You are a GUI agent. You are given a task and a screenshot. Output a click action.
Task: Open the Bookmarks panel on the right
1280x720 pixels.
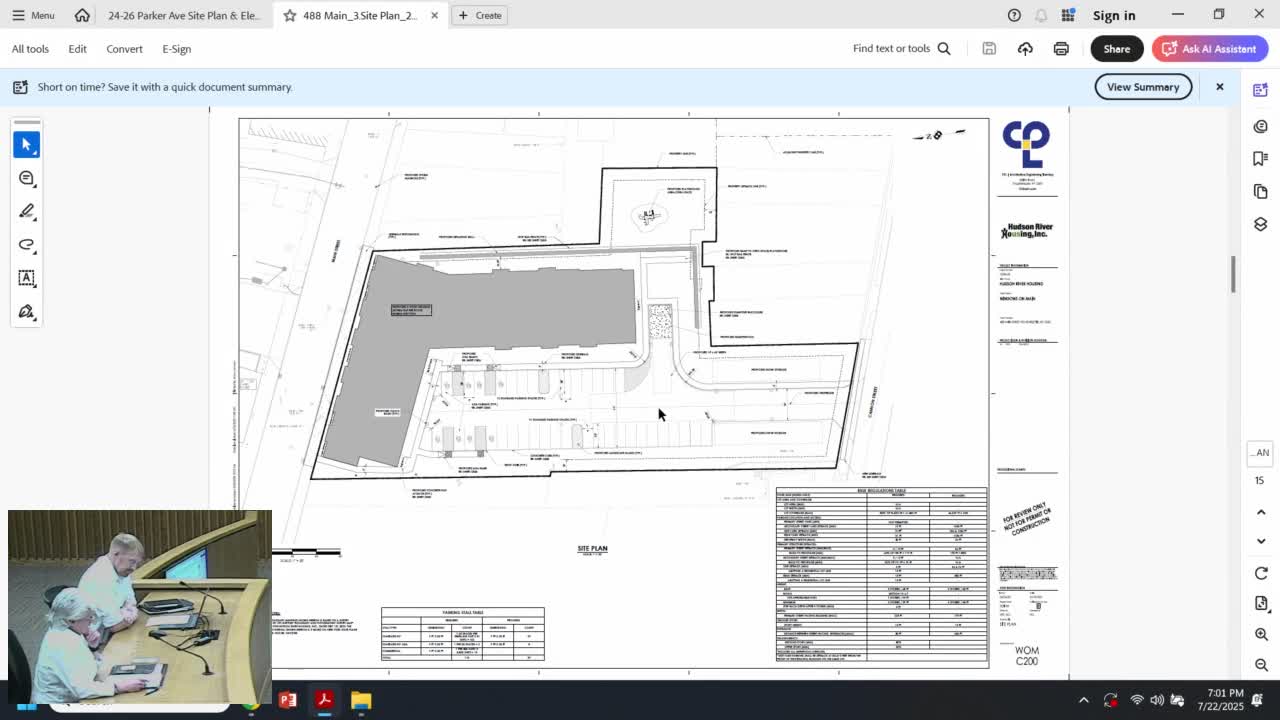[x=1260, y=157]
